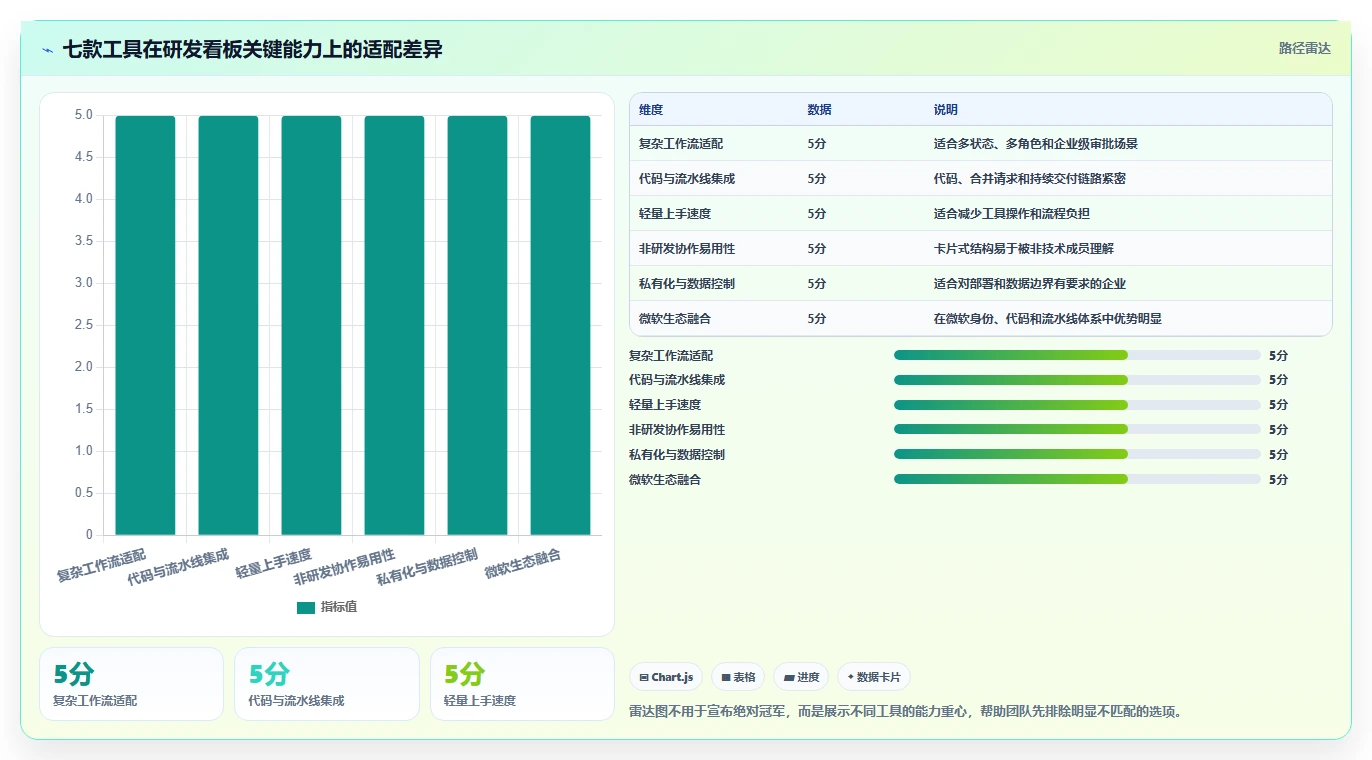Click the footnote text about 雷达图
Viewport: 1372px width, 760px height.
pos(907,712)
